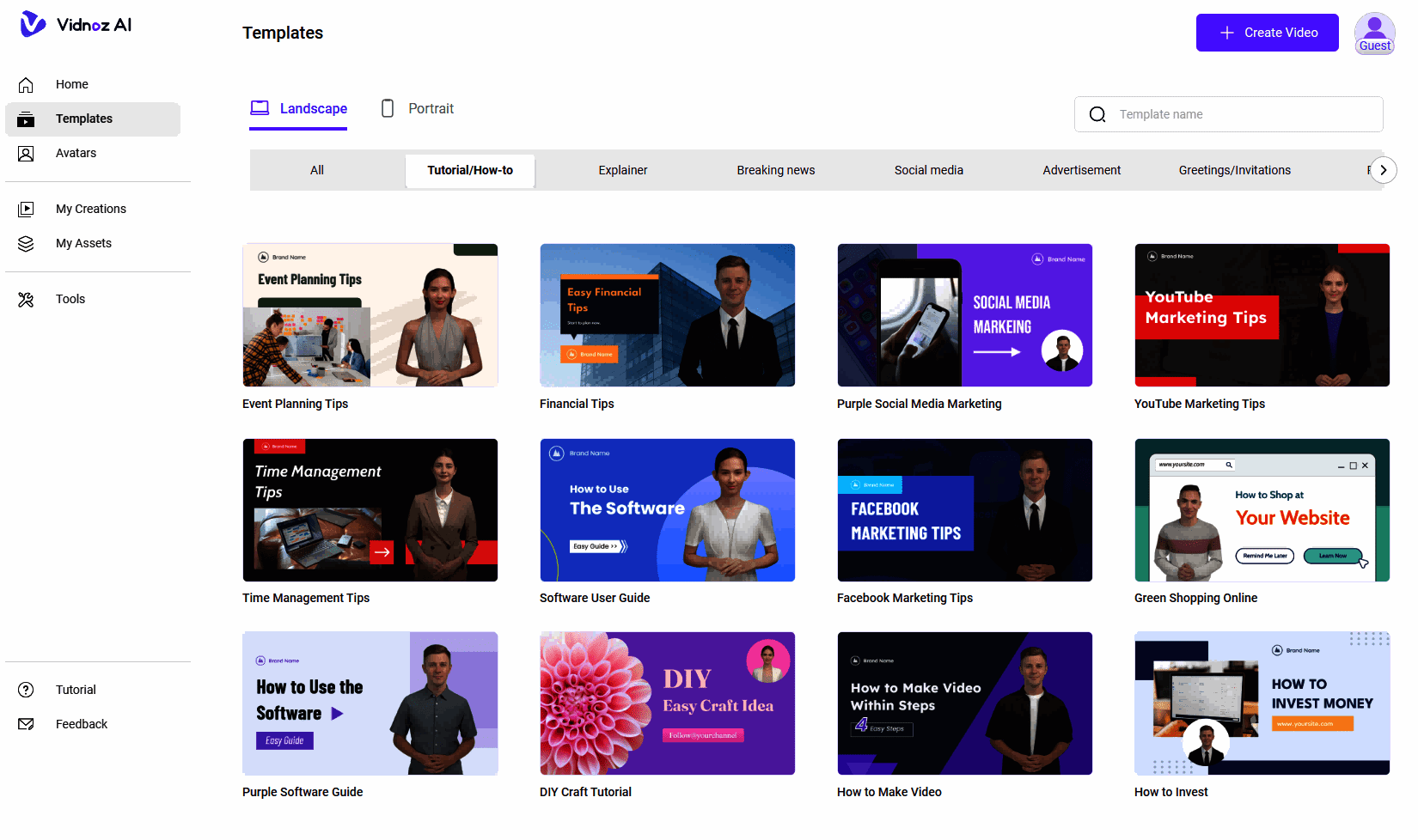The height and width of the screenshot is (840, 1418).
Task: Click the Vidnoz AI logo
Action: 76,25
